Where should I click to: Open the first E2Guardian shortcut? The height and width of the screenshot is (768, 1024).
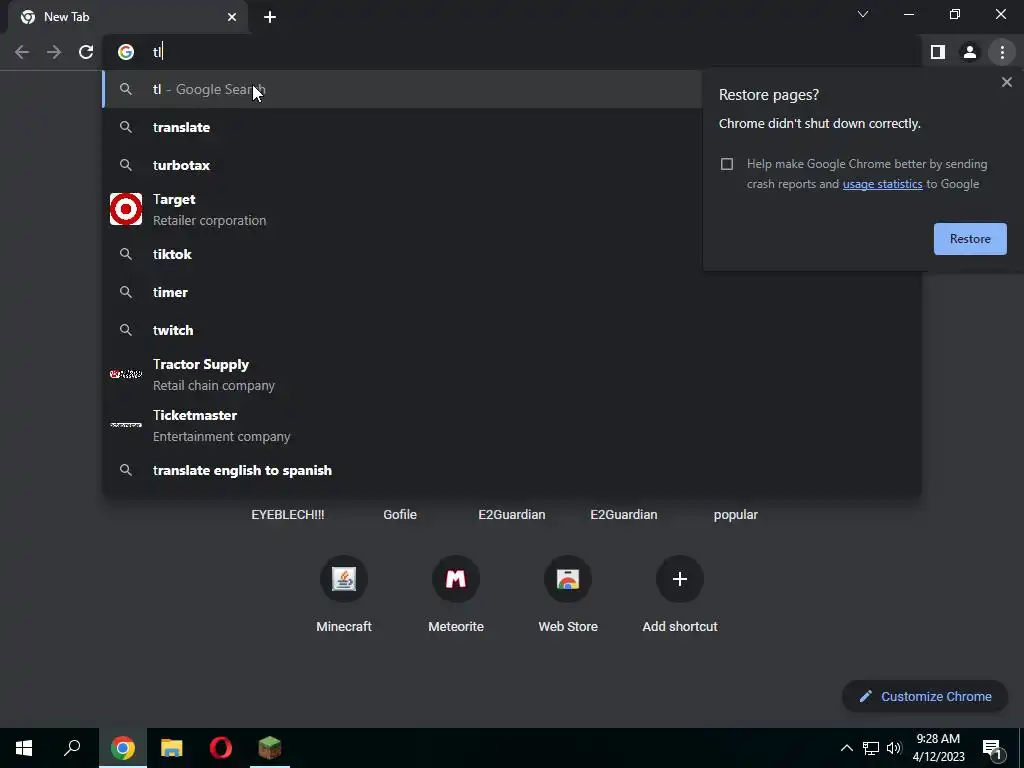[x=511, y=515]
